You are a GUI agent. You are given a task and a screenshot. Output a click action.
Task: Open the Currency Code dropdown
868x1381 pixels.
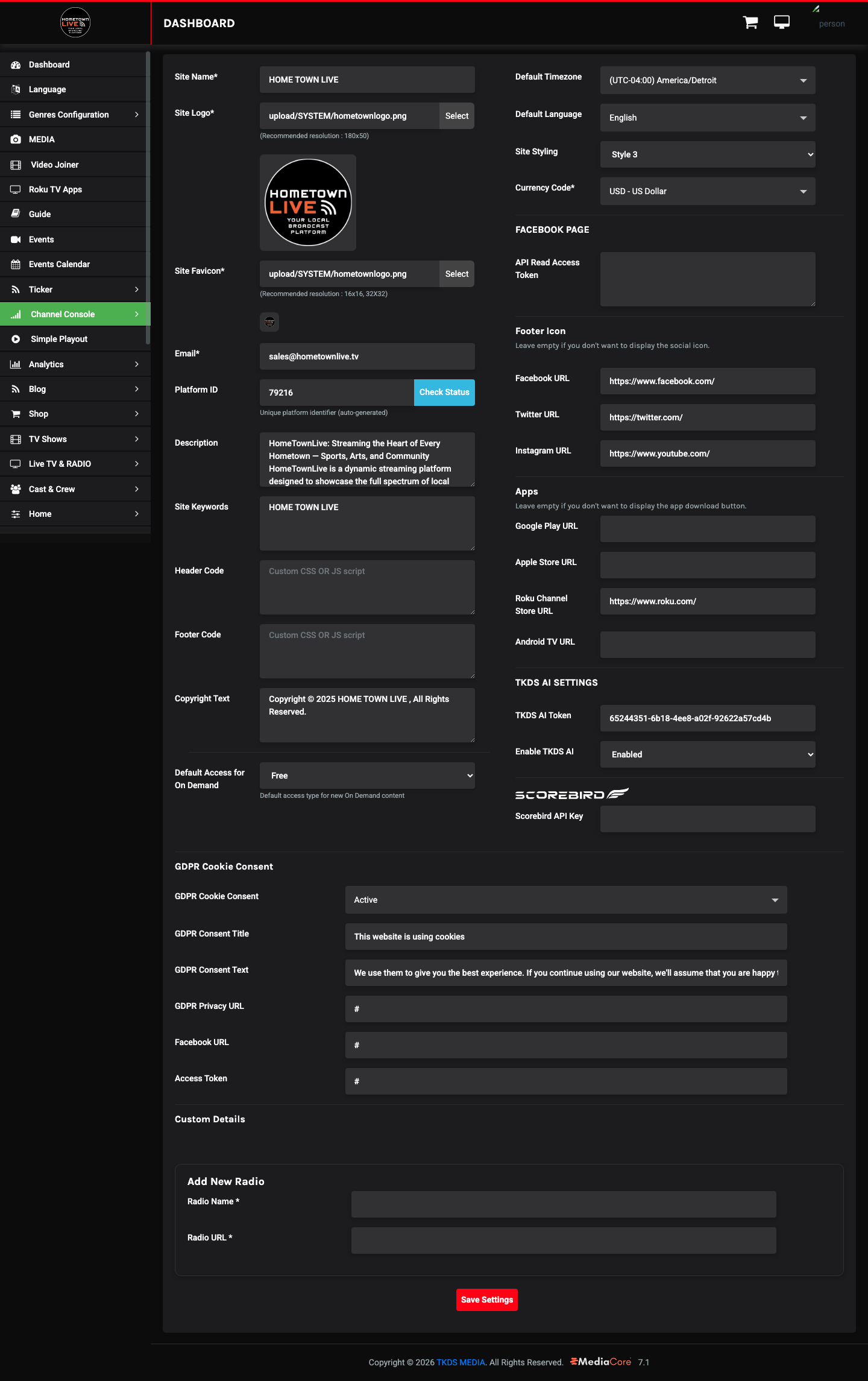point(708,191)
